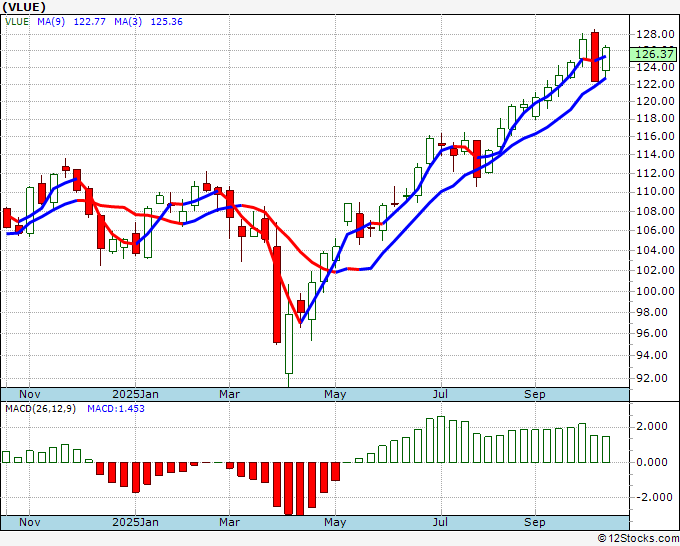
Task: Click the long red April crash candlestick
Action: pos(277,294)
